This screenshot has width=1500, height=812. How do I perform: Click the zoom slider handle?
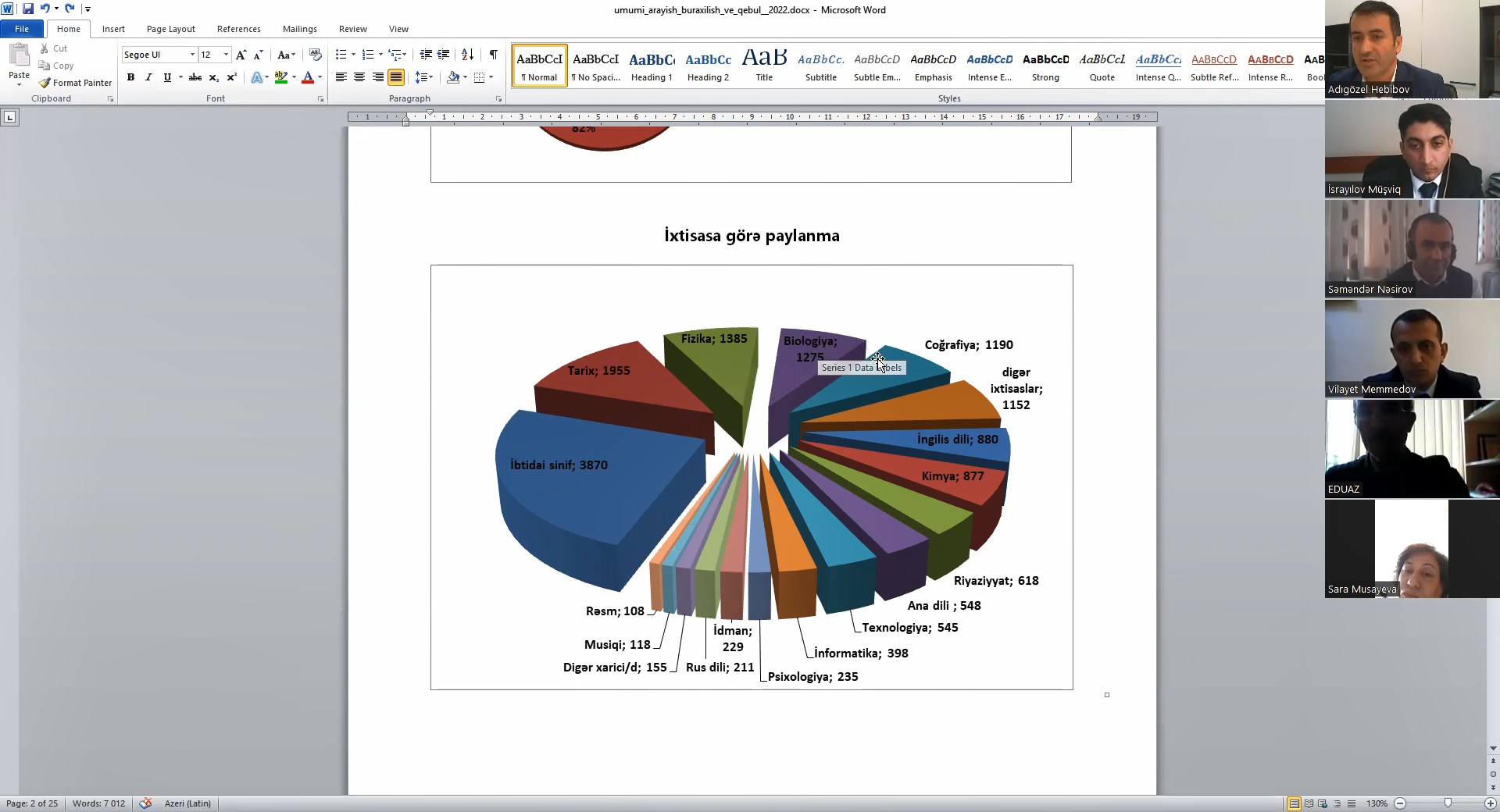pos(1448,803)
